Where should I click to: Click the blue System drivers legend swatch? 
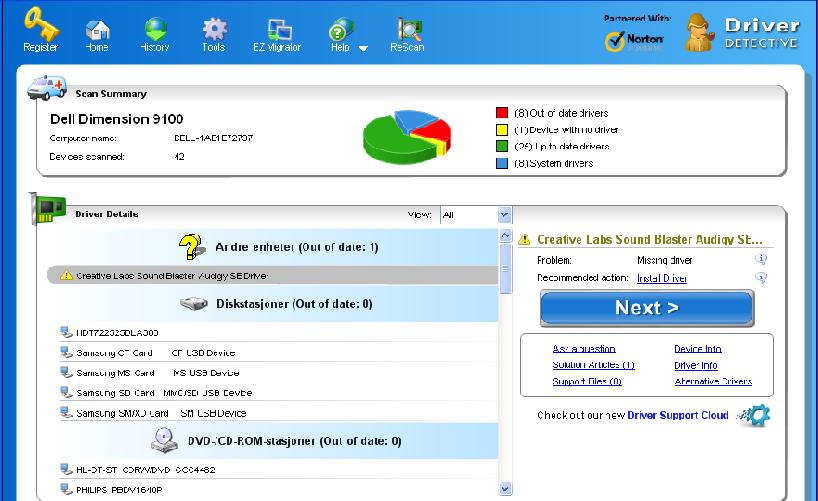502,163
